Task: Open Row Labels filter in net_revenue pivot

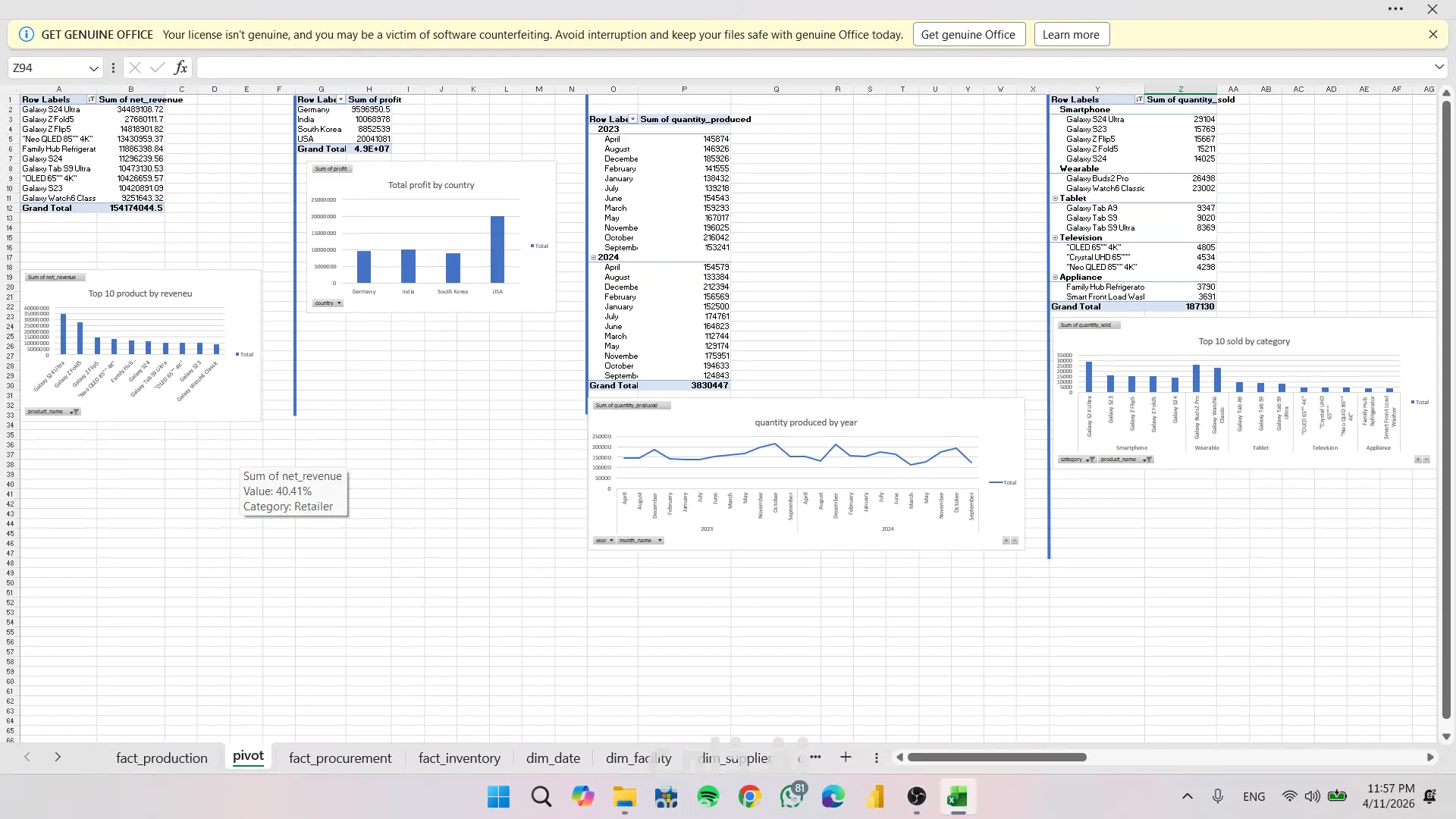Action: [92, 99]
